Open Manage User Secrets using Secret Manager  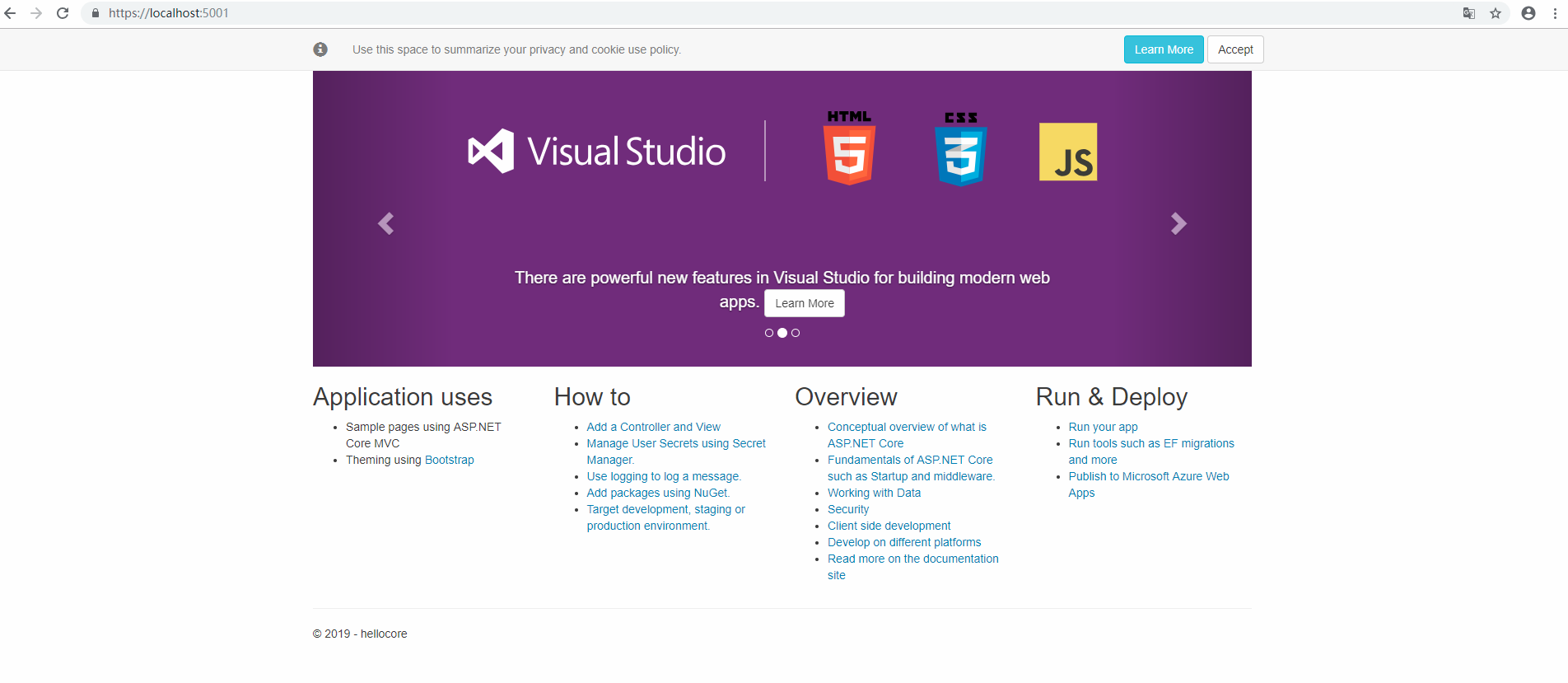point(676,451)
